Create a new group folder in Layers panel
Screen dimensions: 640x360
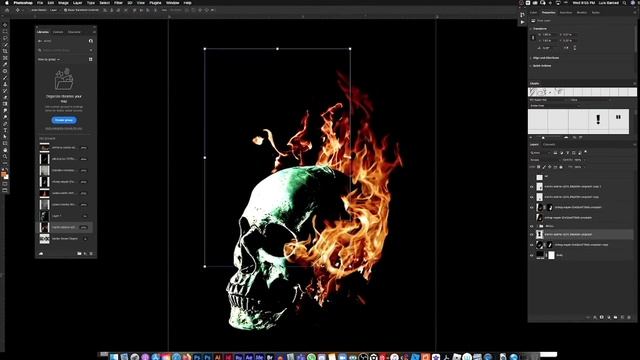coord(616,317)
